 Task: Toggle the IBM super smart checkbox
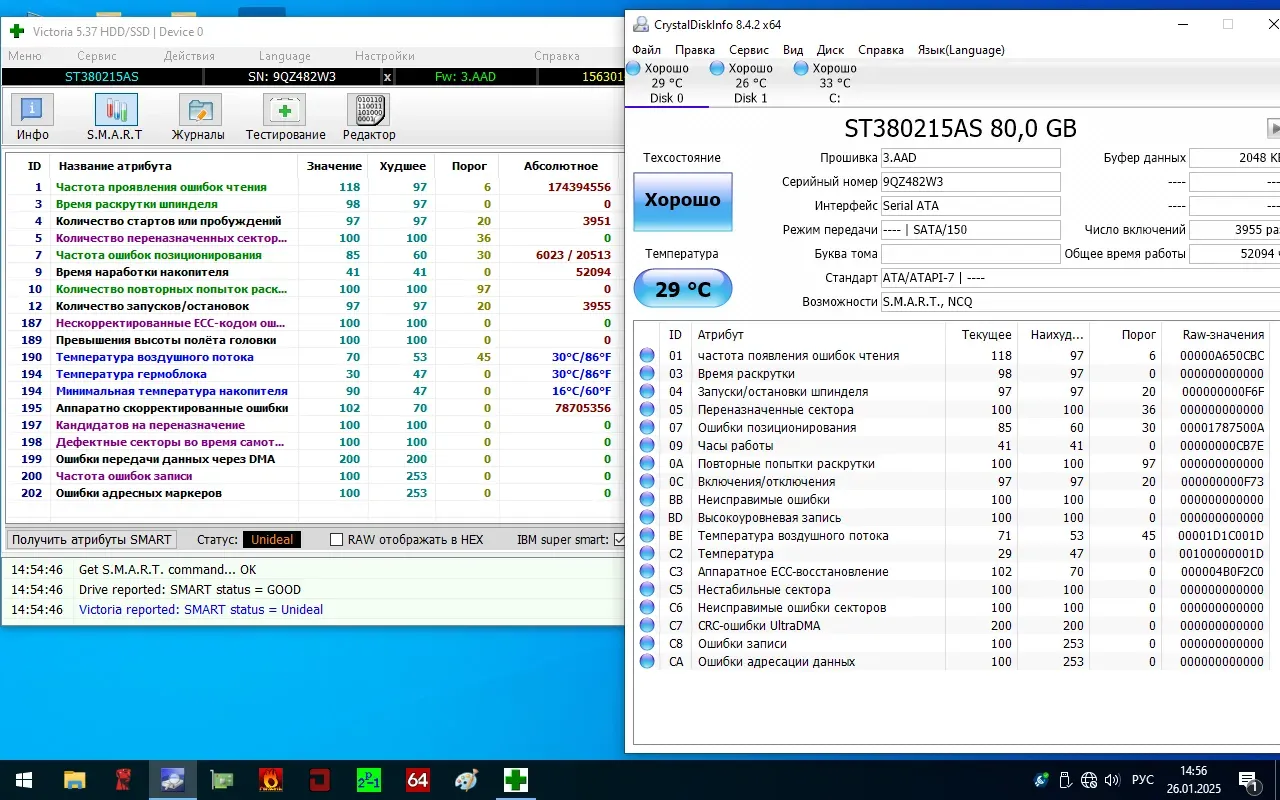pyautogui.click(x=619, y=540)
